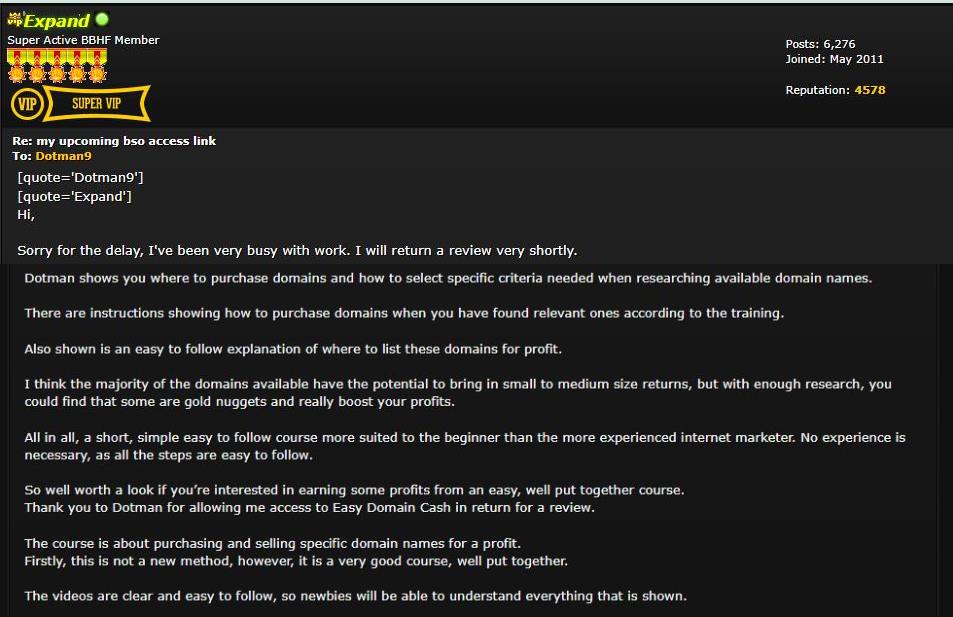Select the second medal award icon
This screenshot has height=617, width=953.
(37, 66)
